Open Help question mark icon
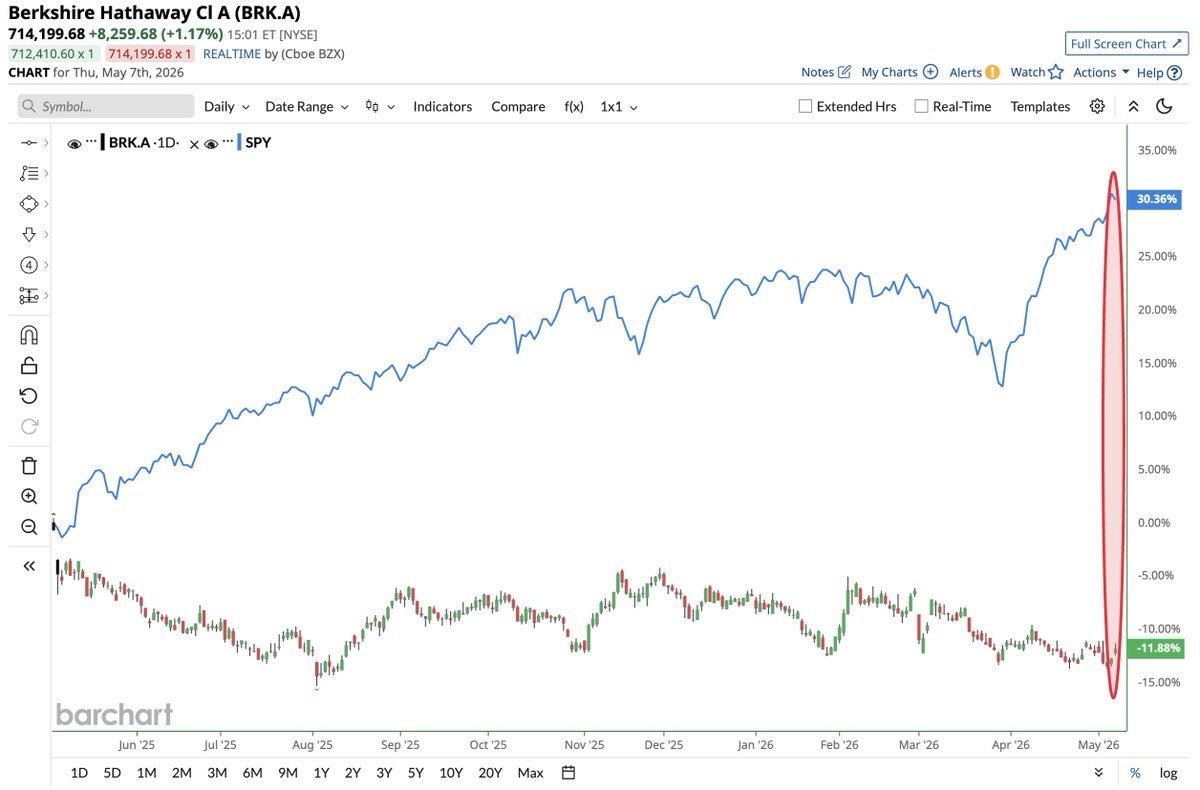The height and width of the screenshot is (790, 1200). (1174, 72)
